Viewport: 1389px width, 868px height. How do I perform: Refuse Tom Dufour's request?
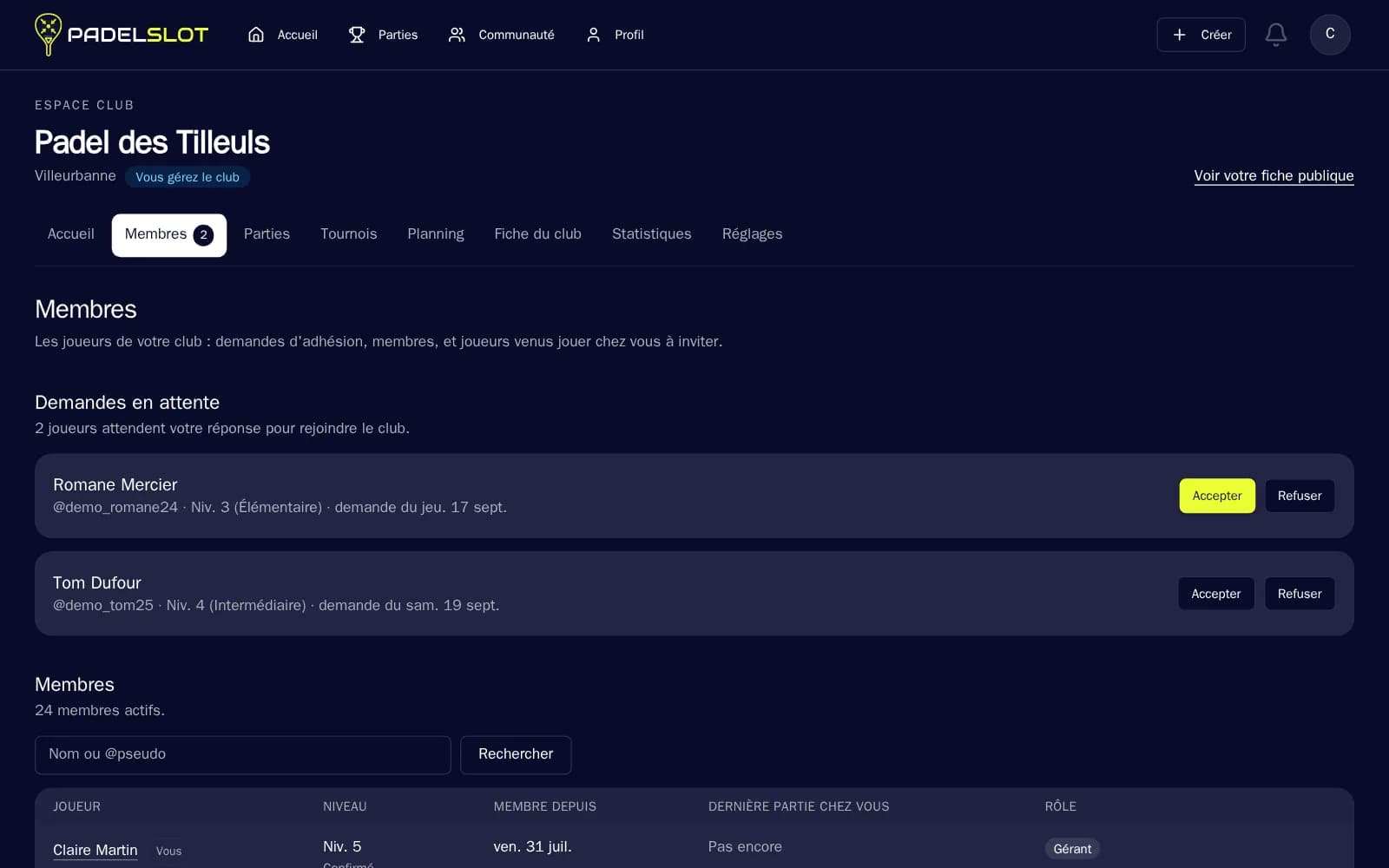click(x=1299, y=594)
